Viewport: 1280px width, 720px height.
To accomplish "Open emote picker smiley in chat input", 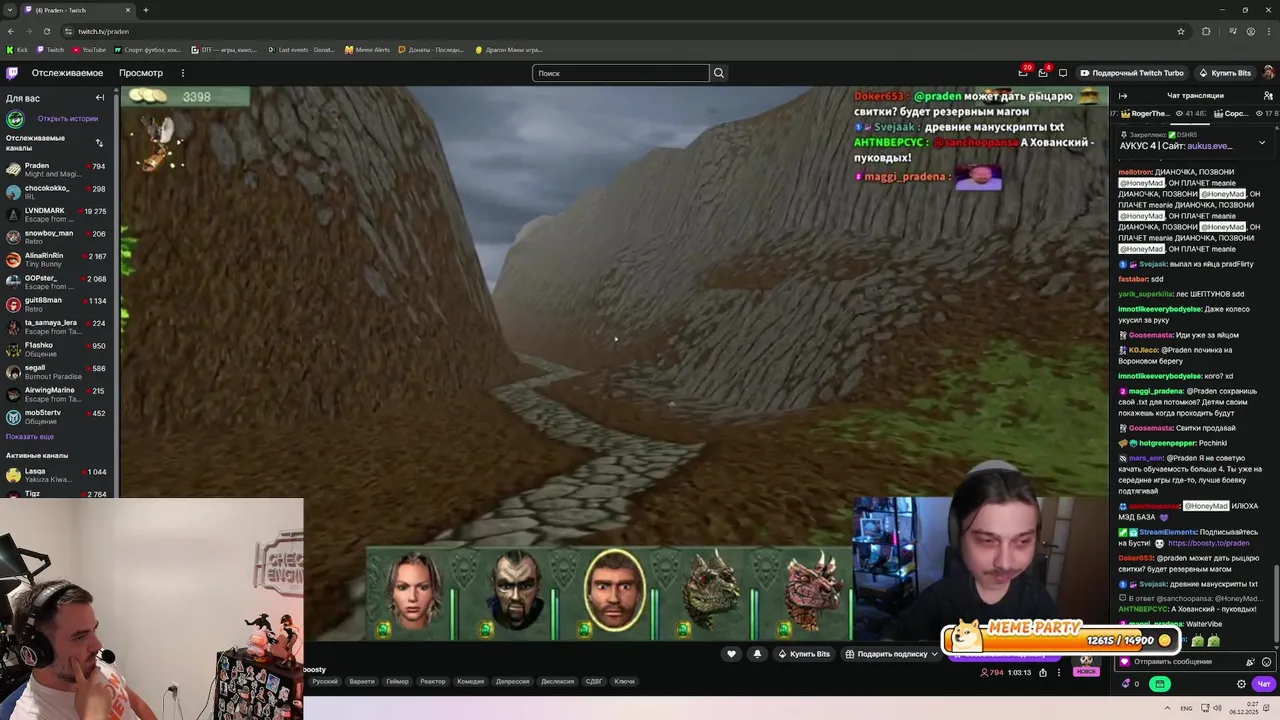I will click(x=1267, y=662).
